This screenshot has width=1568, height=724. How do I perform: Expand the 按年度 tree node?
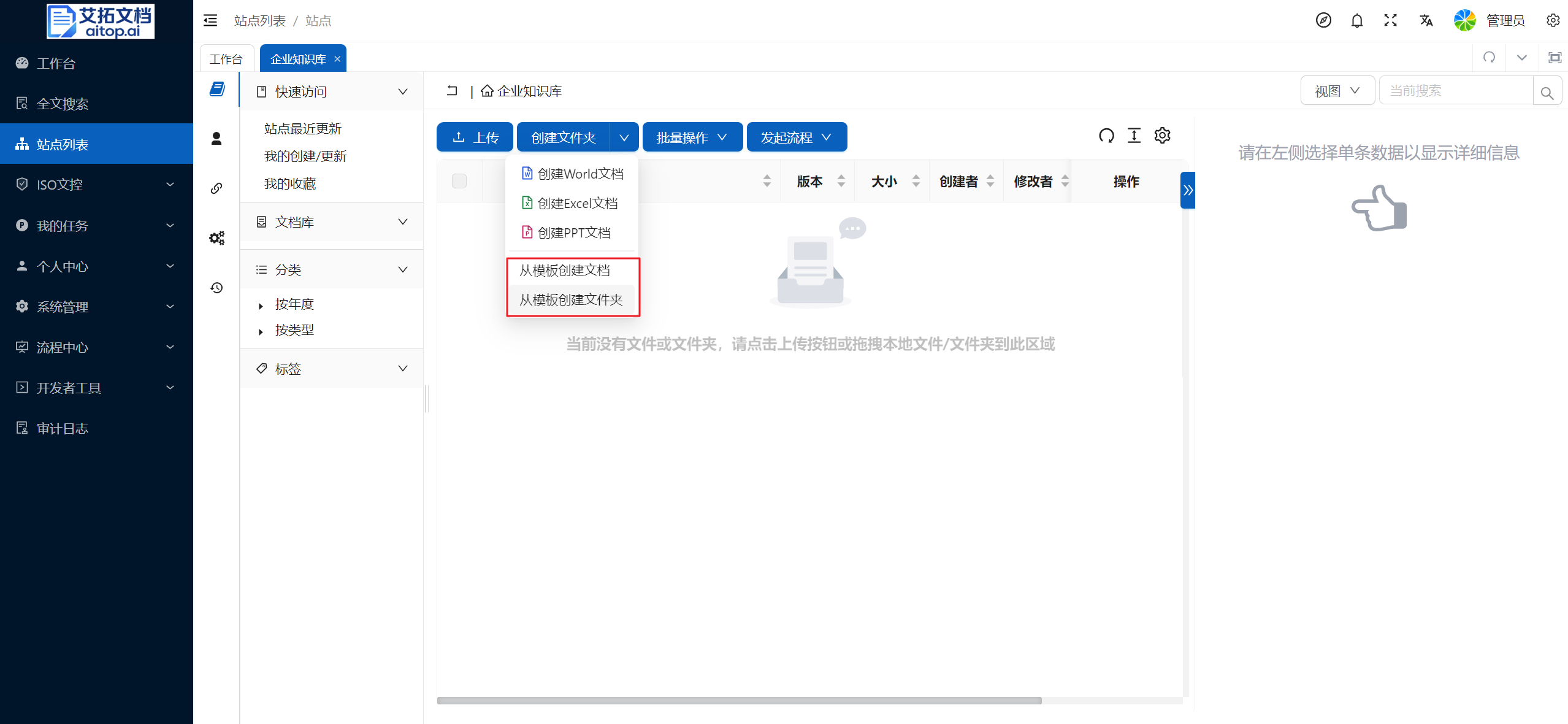tap(261, 305)
